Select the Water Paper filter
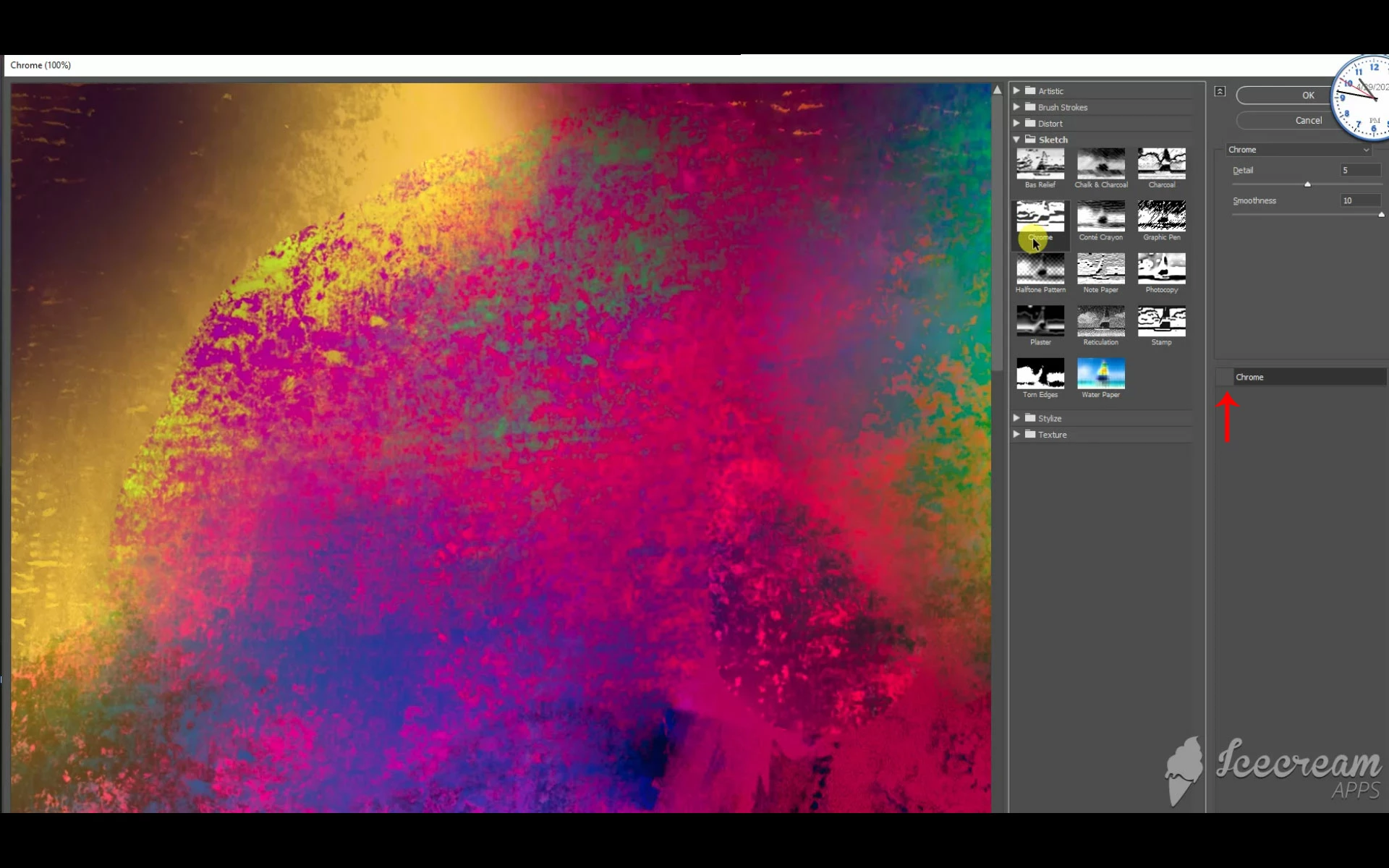The height and width of the screenshot is (868, 1389). coord(1100,374)
